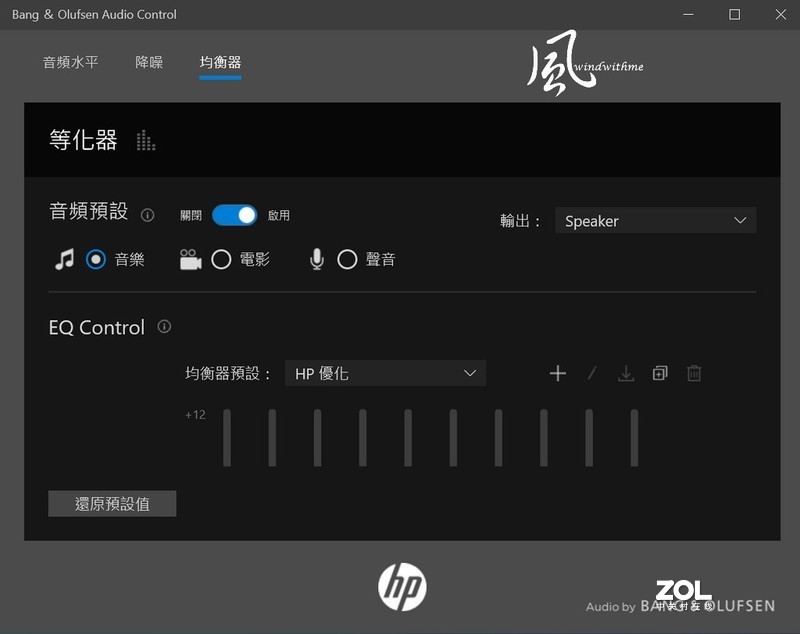Select the edit EQ preset pencil icon
The image size is (800, 634).
click(x=591, y=373)
